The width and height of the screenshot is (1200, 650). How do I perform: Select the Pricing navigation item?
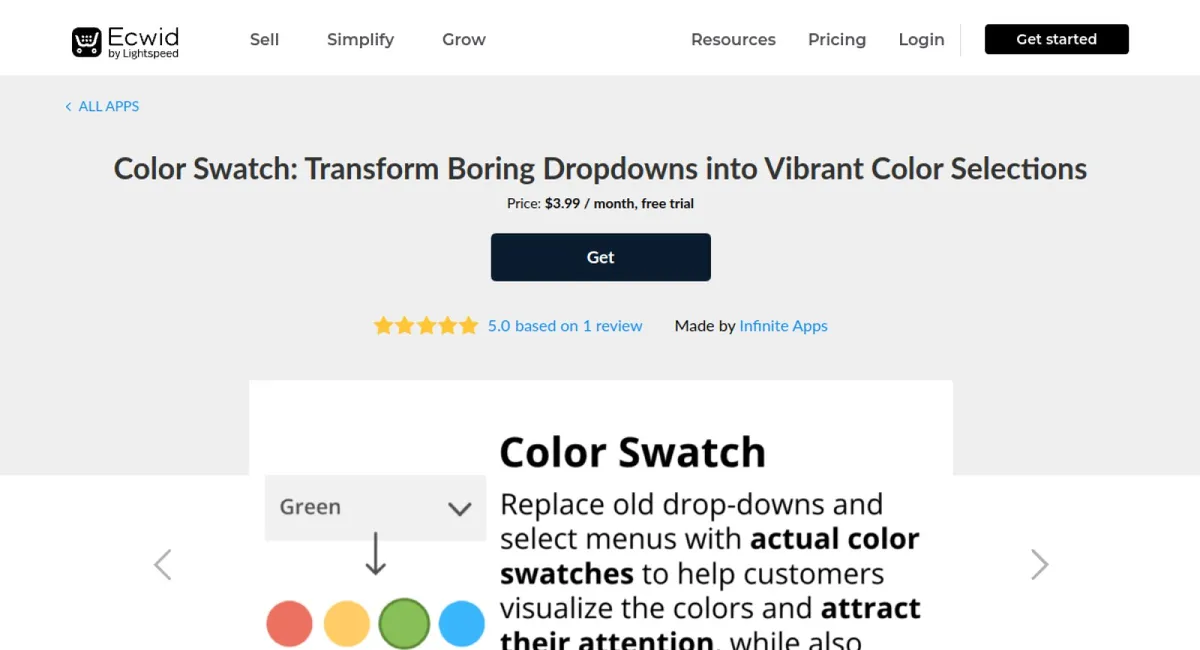click(837, 39)
